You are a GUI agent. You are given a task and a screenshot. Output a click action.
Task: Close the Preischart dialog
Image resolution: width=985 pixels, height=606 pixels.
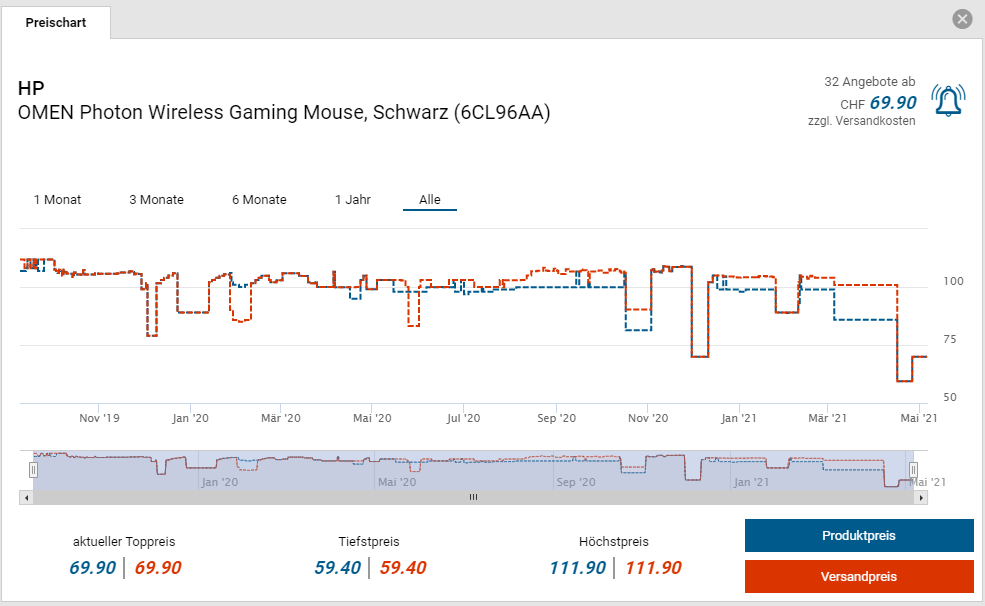point(962,19)
